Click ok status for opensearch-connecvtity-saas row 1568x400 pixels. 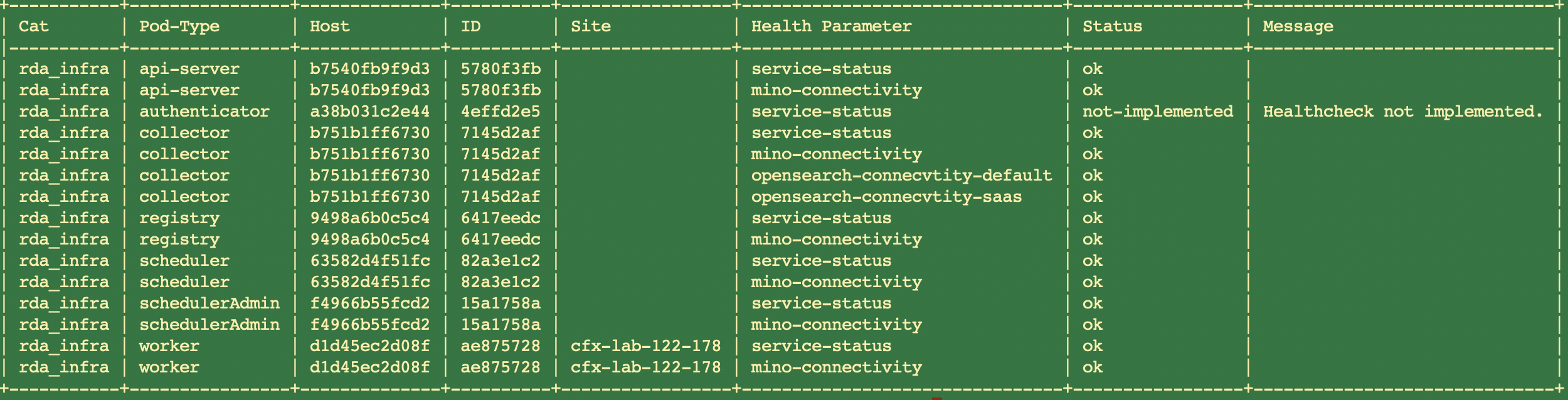(x=1092, y=197)
